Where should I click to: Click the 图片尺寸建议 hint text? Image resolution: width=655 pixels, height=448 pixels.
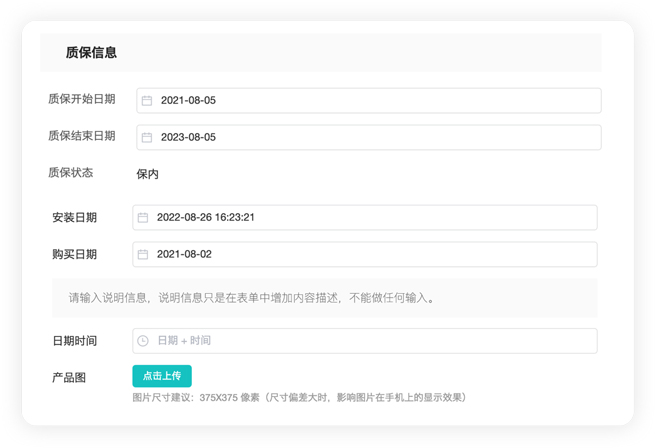pyautogui.click(x=299, y=397)
